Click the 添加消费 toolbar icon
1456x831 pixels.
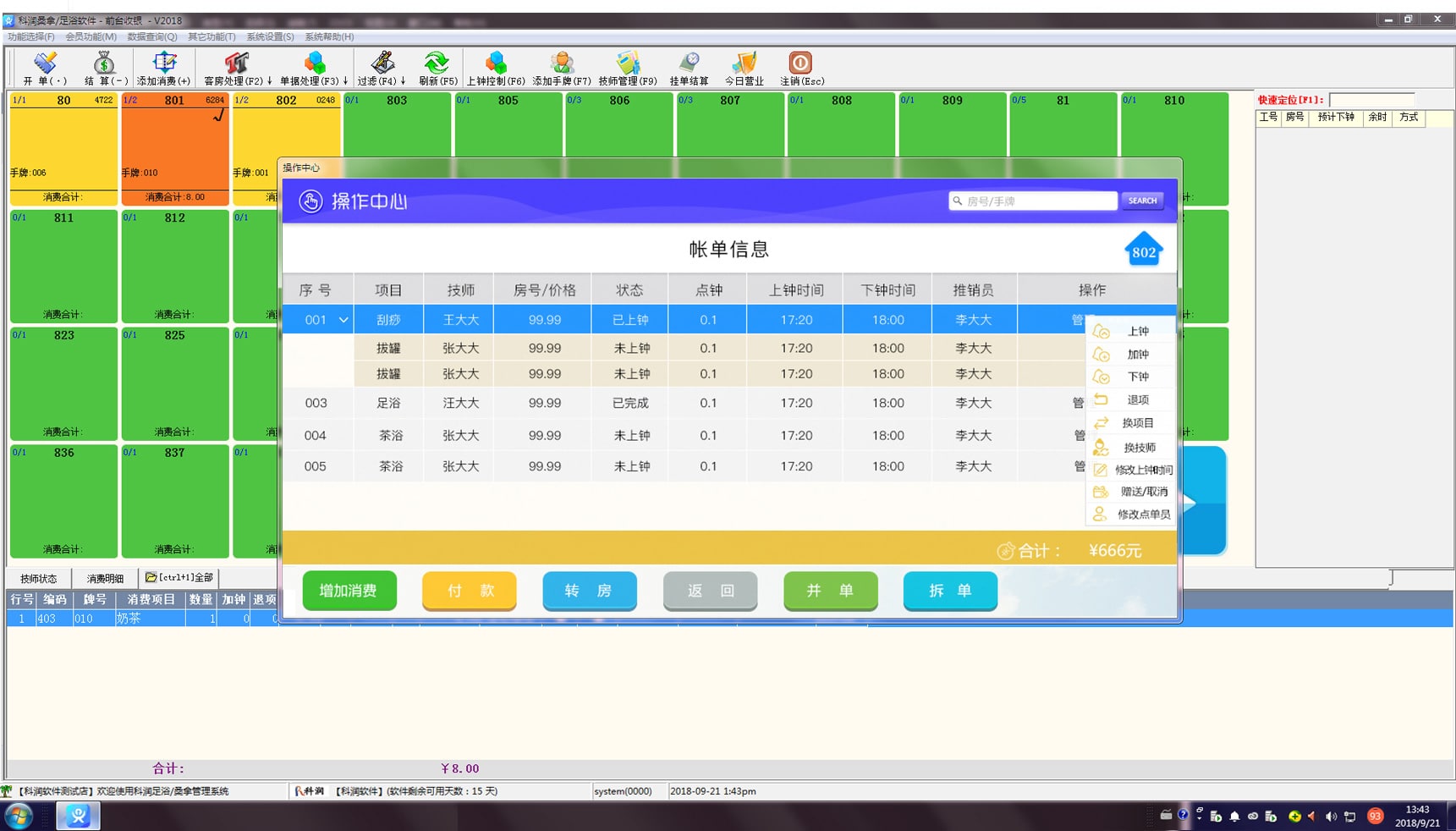pyautogui.click(x=163, y=68)
